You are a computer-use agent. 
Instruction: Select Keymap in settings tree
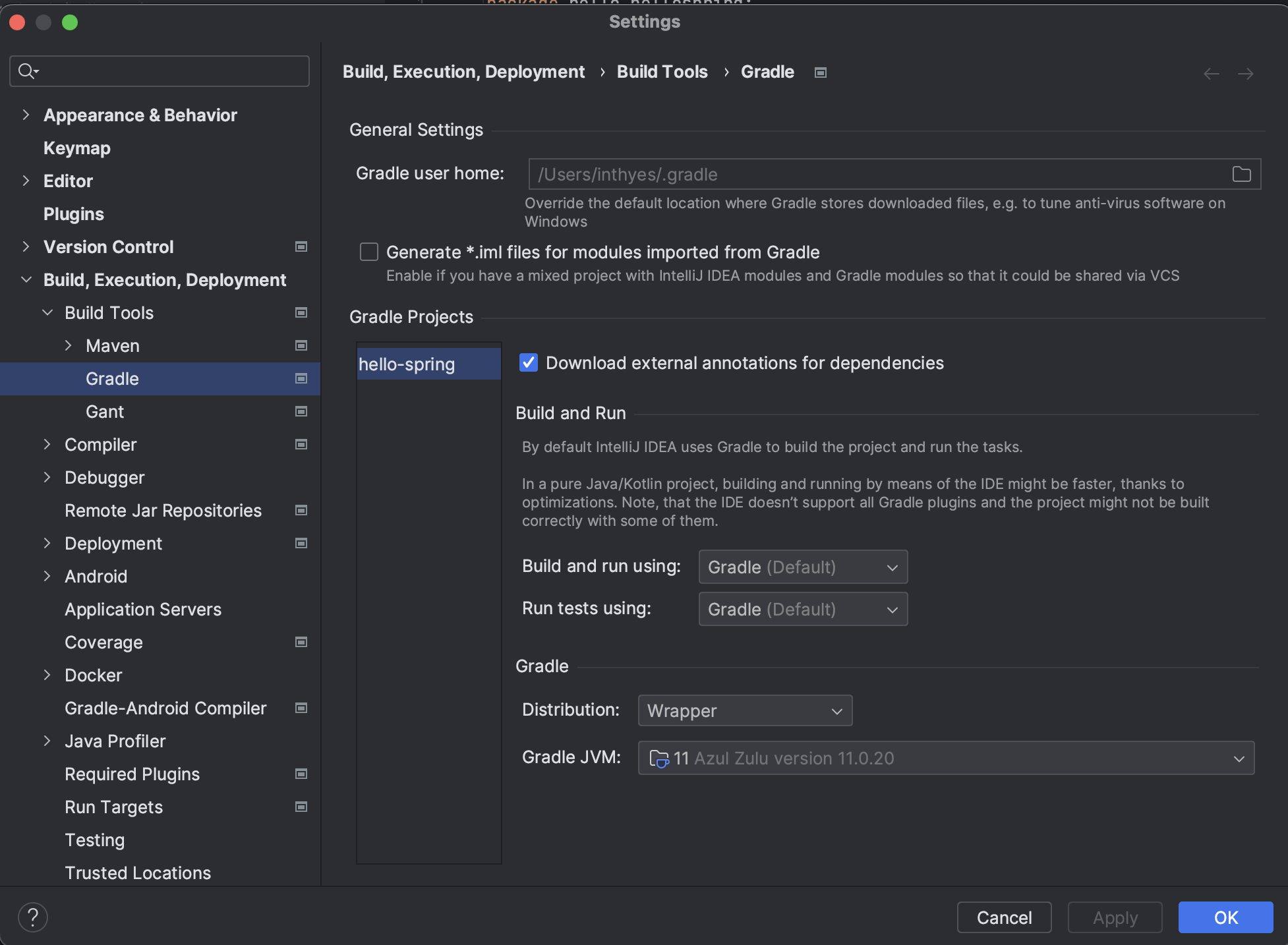point(76,148)
